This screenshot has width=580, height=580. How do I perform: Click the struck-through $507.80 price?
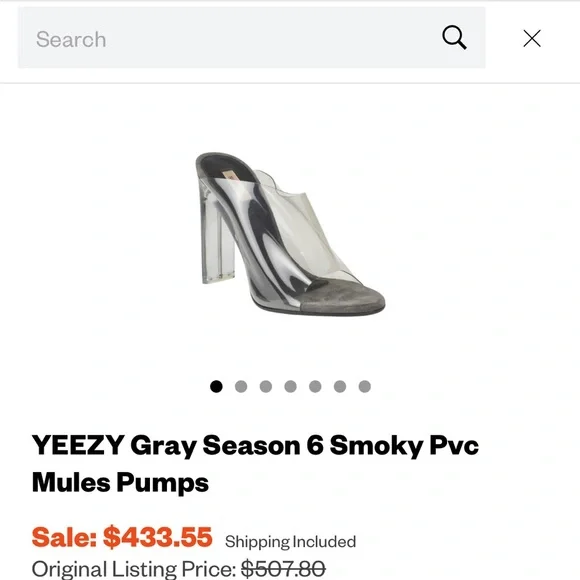[x=283, y=569]
